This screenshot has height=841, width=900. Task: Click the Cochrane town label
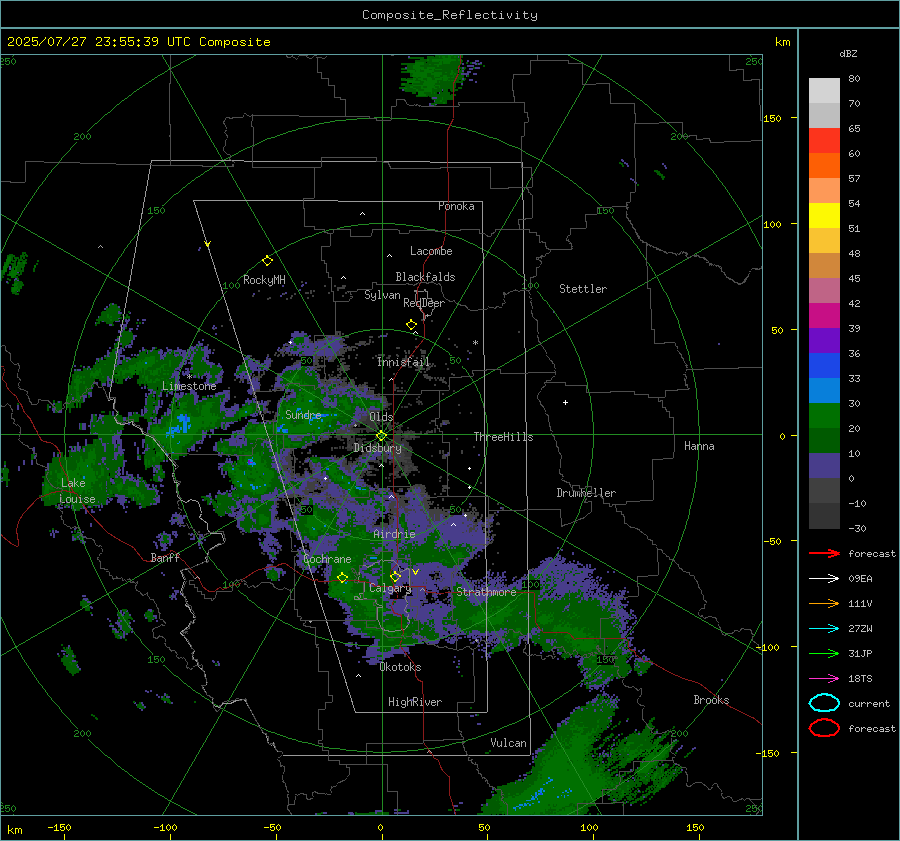pyautogui.click(x=327, y=559)
